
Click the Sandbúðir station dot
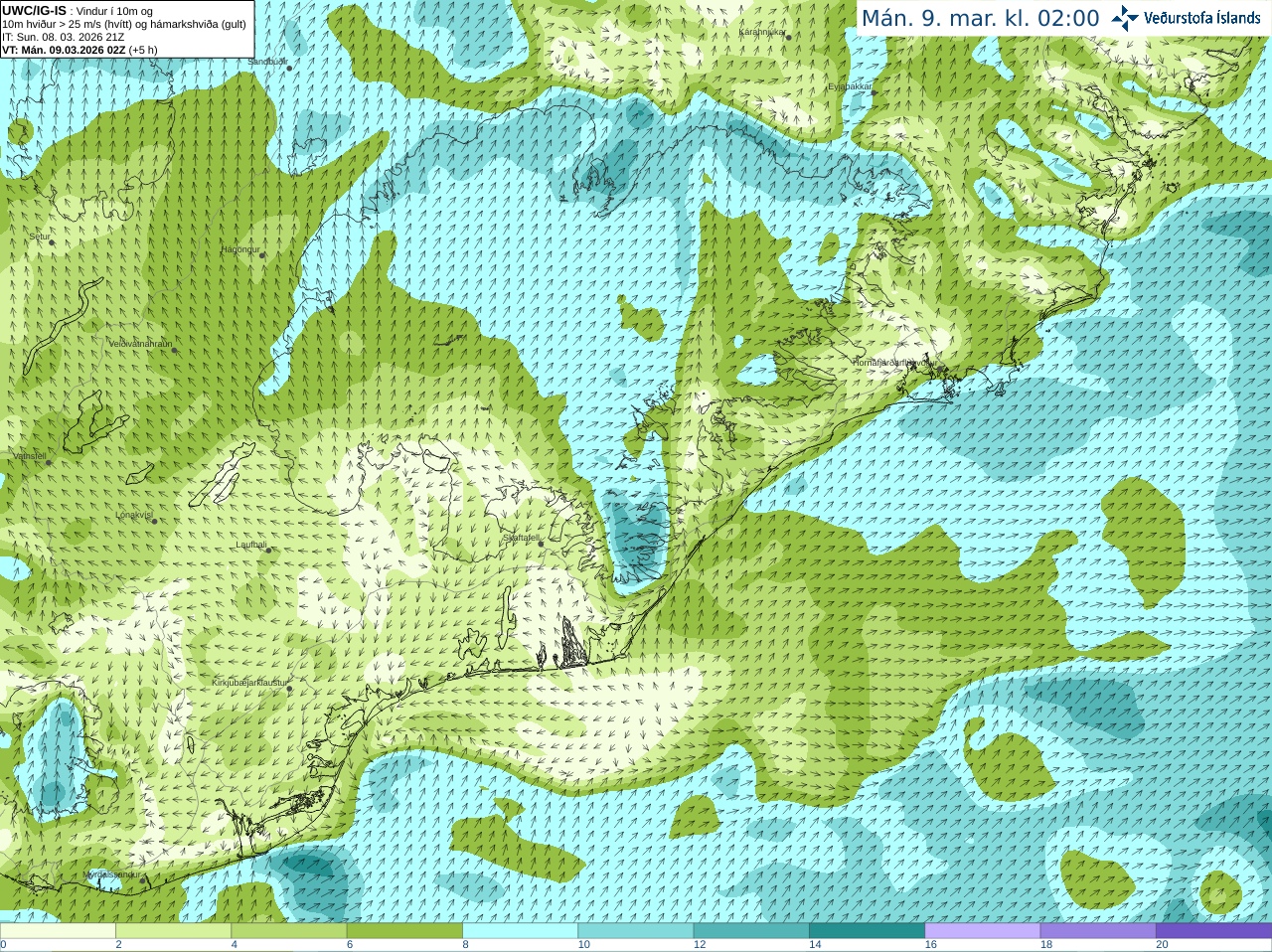[x=289, y=68]
